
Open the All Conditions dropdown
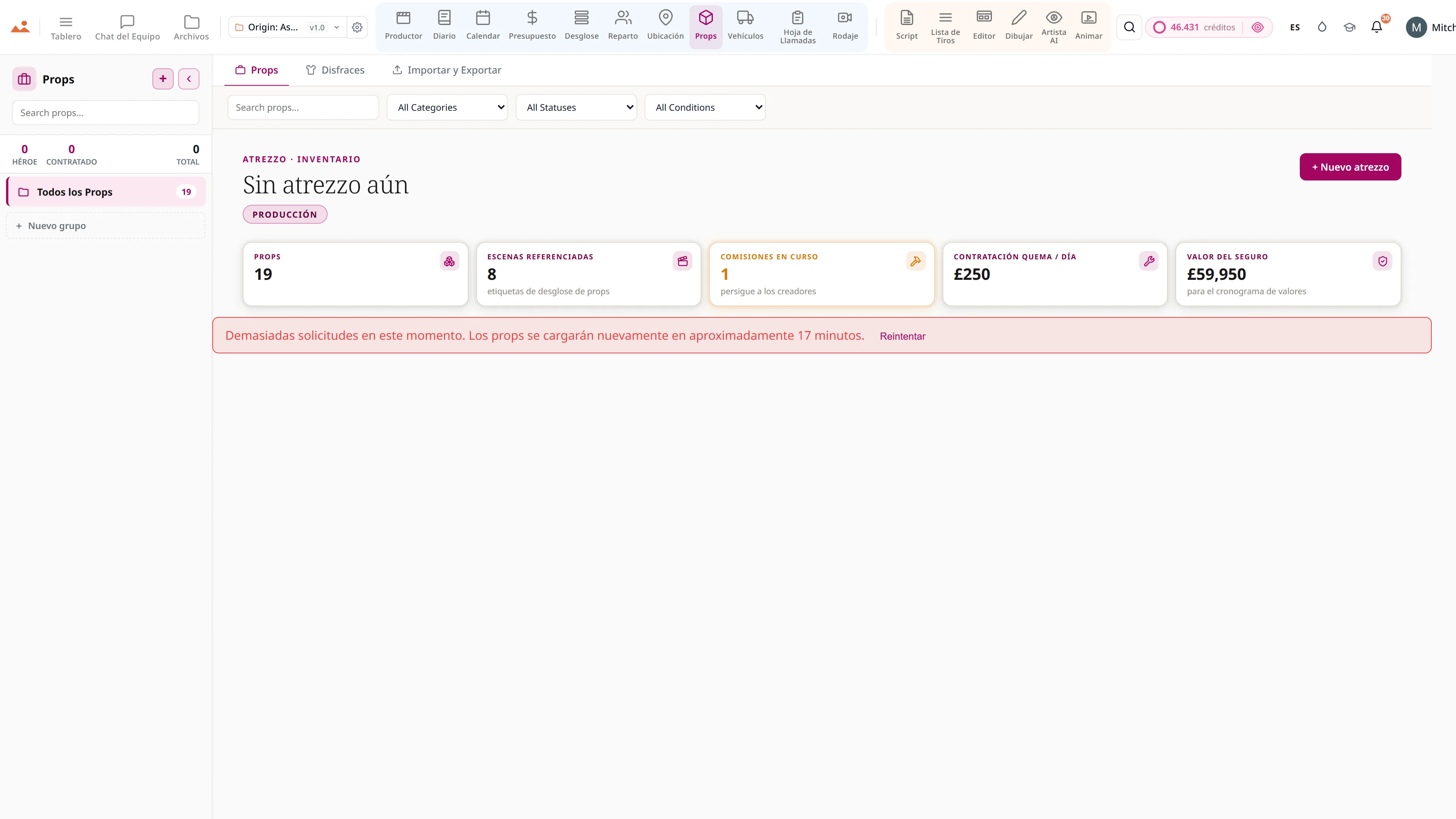(705, 107)
